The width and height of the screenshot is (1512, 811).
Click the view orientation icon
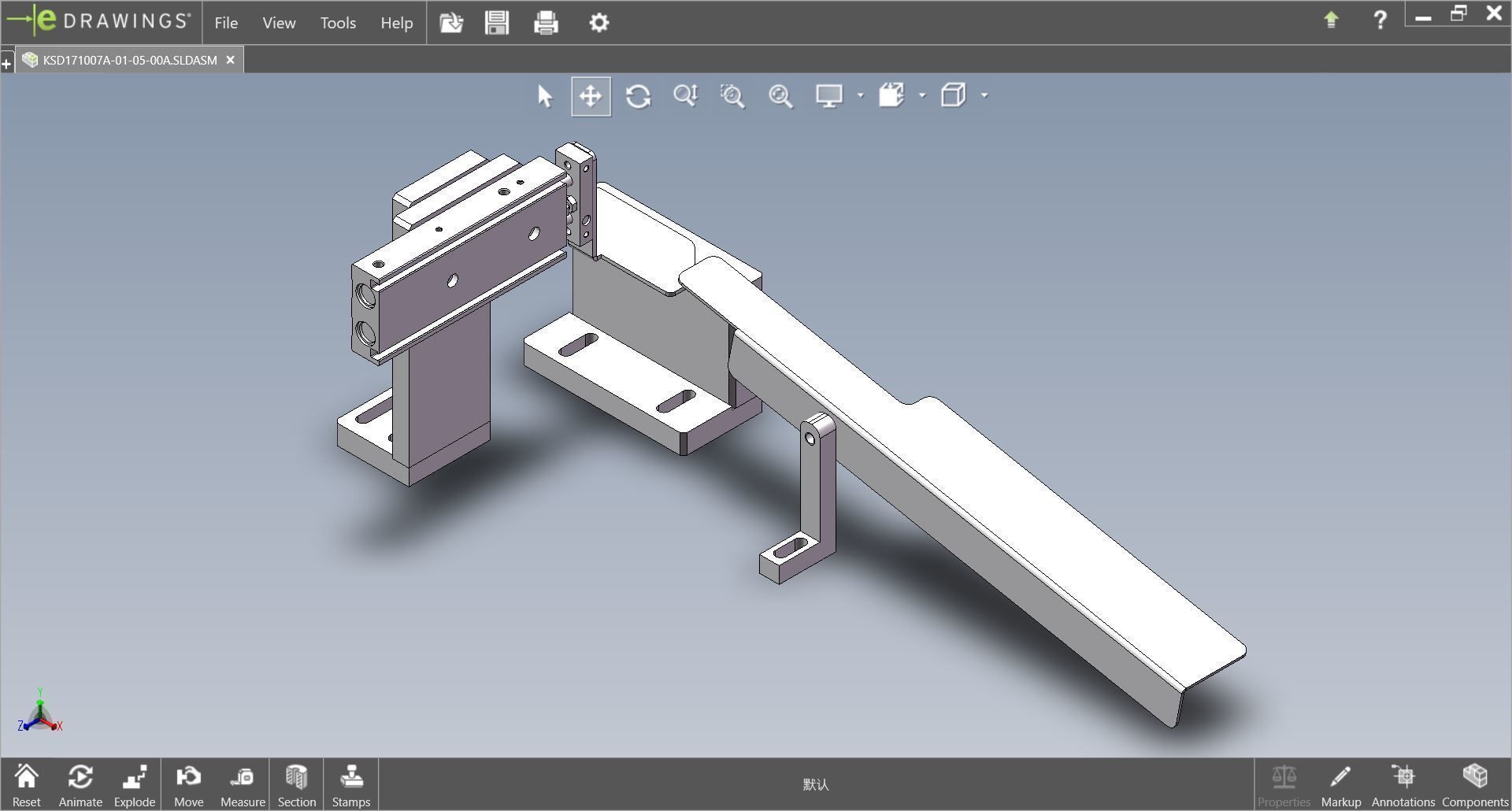click(891, 96)
